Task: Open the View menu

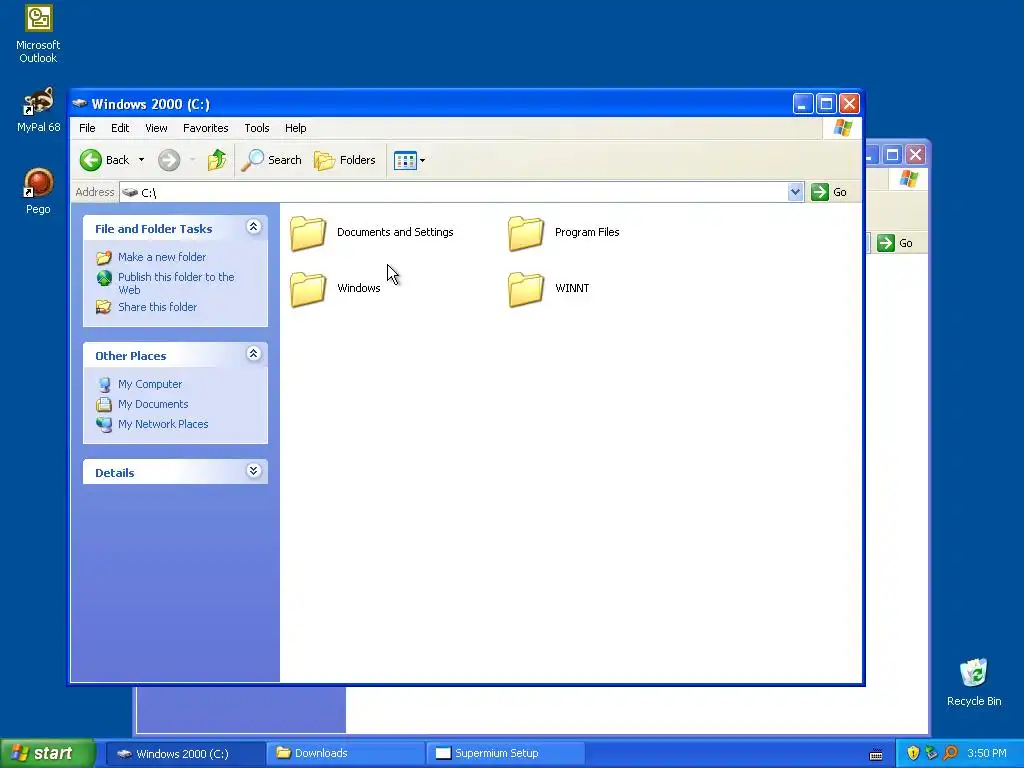Action: pos(156,128)
